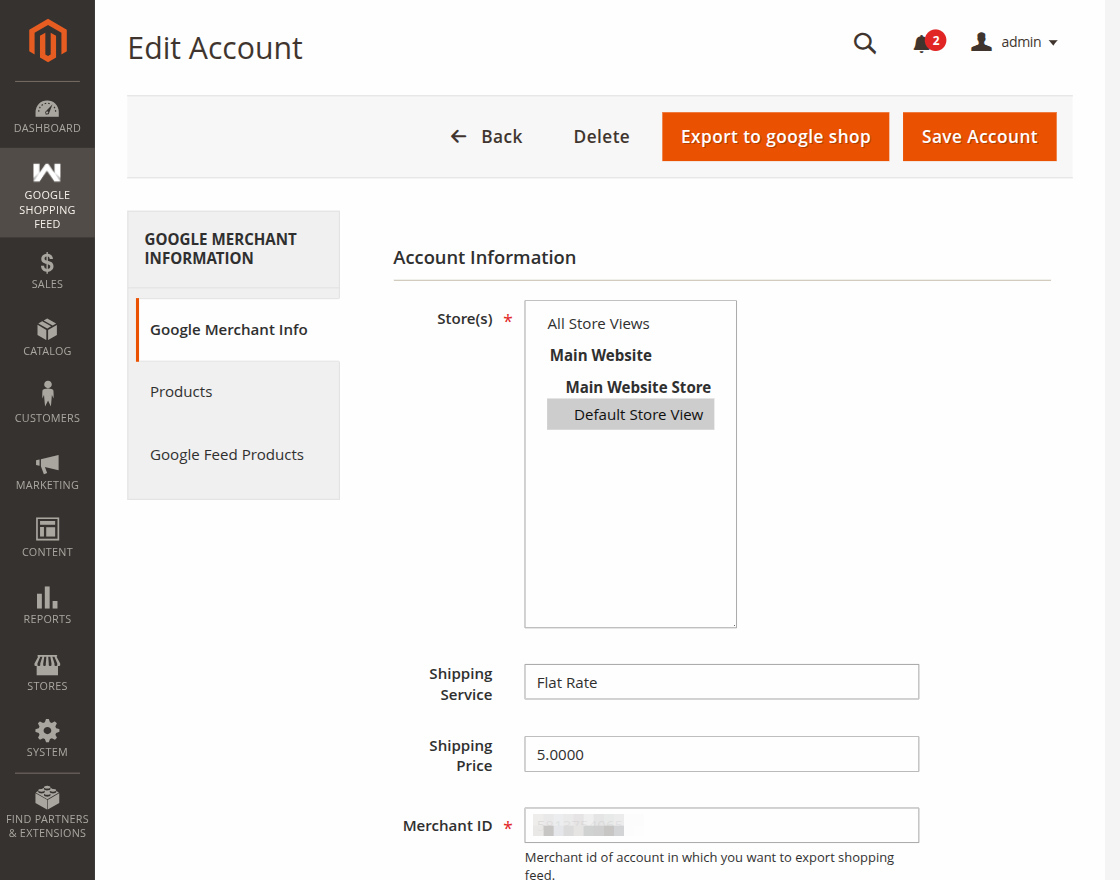The height and width of the screenshot is (880, 1120).
Task: Open the Reports bar chart icon
Action: (47, 597)
